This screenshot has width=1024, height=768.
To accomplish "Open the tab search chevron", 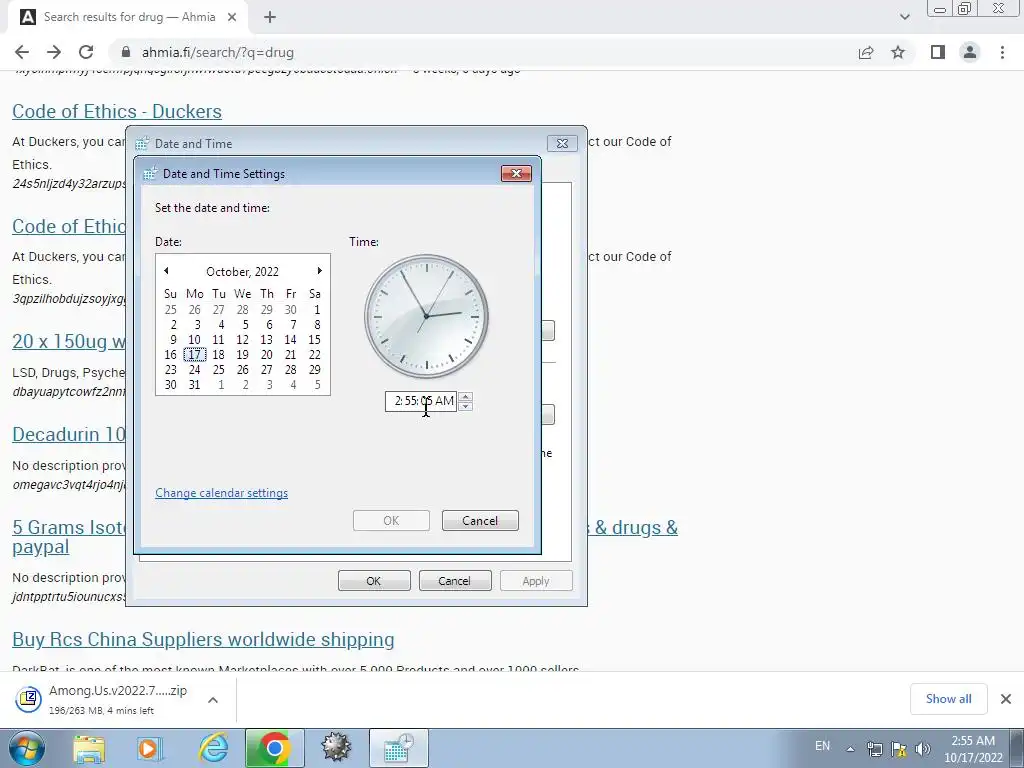I will coord(904,17).
